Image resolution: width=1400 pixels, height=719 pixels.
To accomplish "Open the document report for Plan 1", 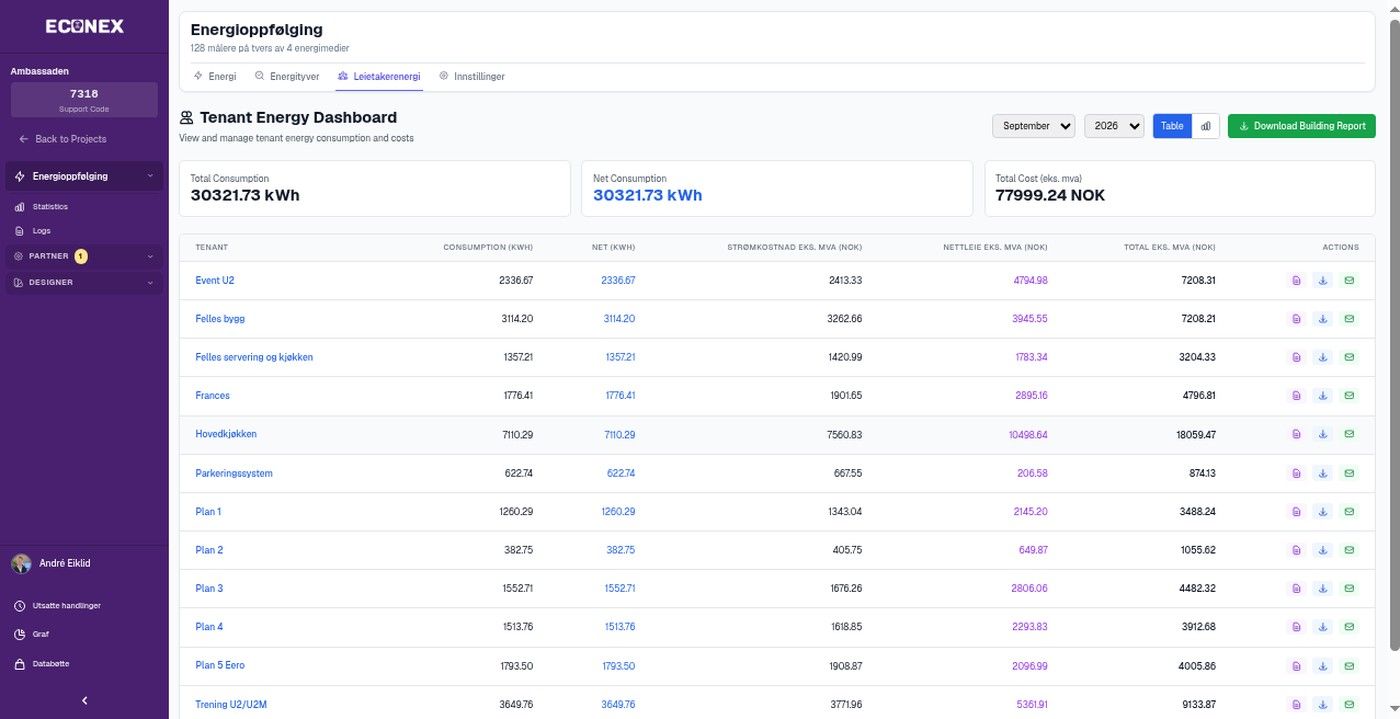I will tap(1296, 512).
